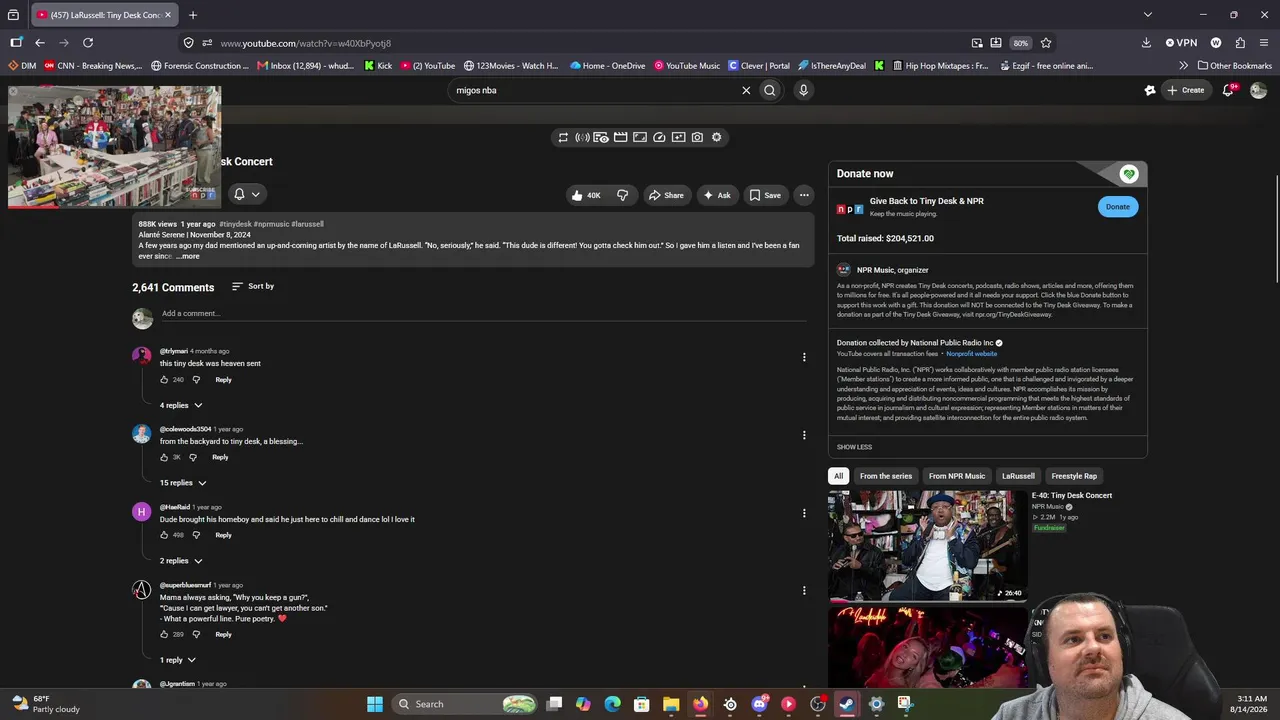This screenshot has width=1280, height=720.
Task: Click the YouTube search magnifier button
Action: pyautogui.click(x=770, y=90)
